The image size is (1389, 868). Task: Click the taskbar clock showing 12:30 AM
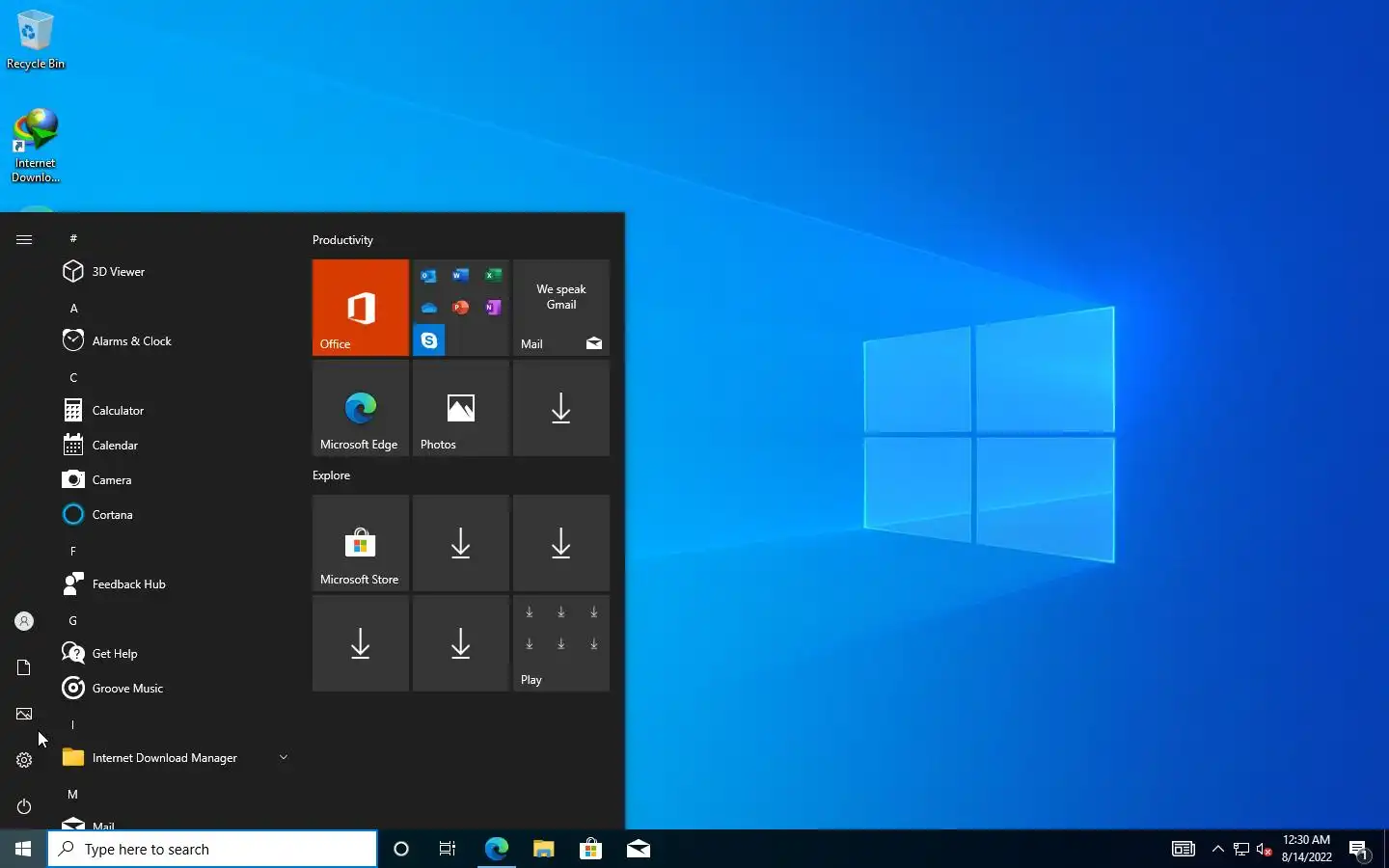(x=1306, y=849)
